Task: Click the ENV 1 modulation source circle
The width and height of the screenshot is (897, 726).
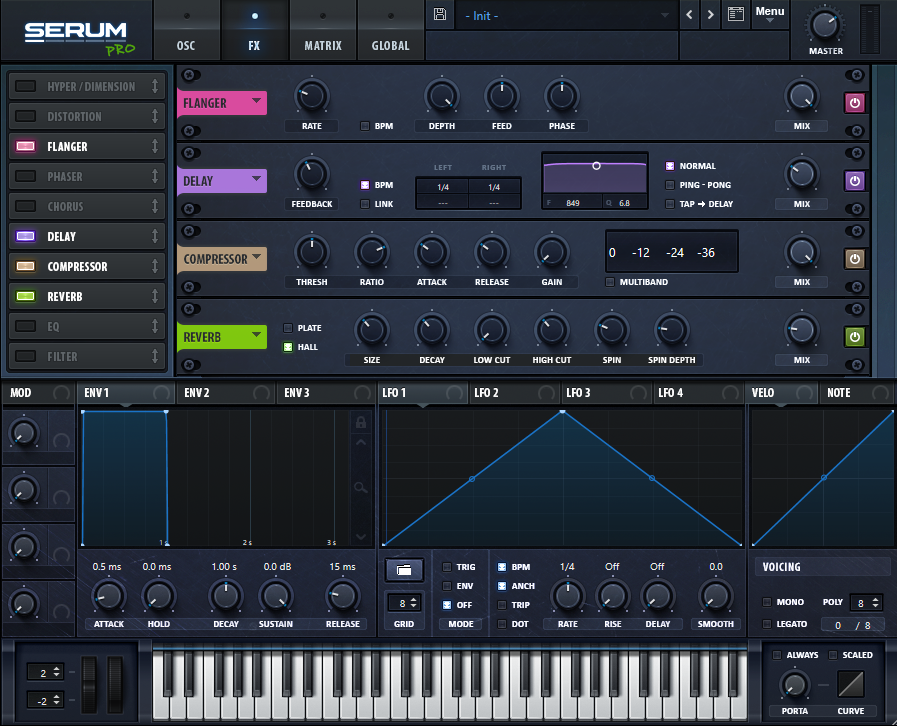Action: tap(161, 393)
